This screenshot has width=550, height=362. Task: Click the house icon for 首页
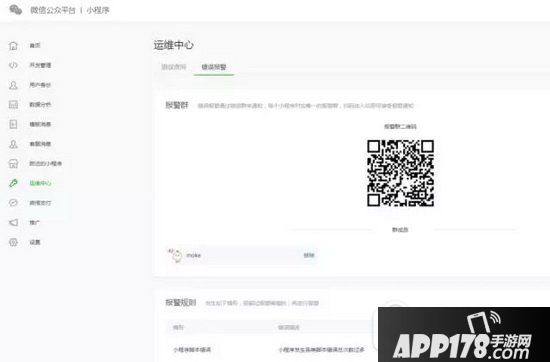click(13, 46)
